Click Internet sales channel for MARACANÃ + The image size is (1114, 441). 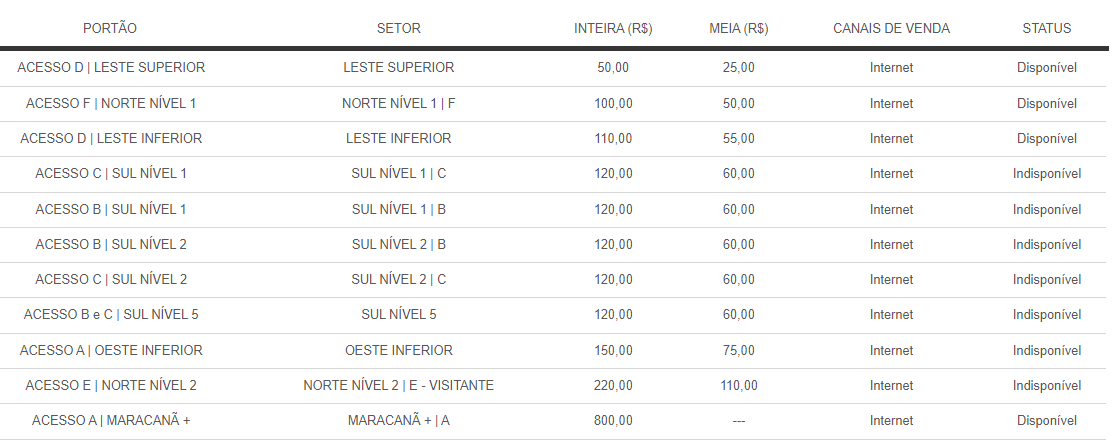(892, 420)
